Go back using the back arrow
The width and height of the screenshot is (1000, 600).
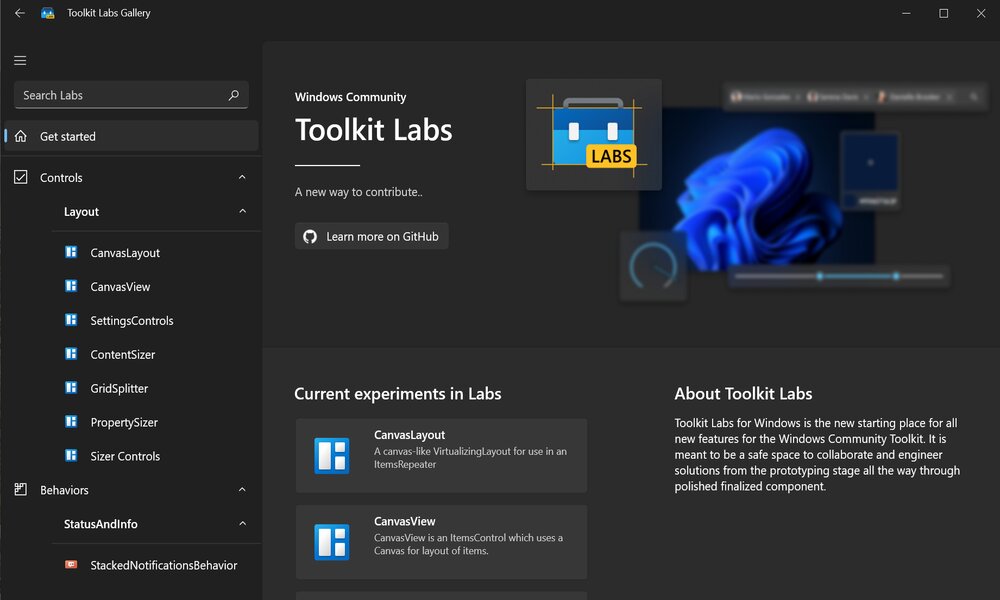(x=20, y=13)
